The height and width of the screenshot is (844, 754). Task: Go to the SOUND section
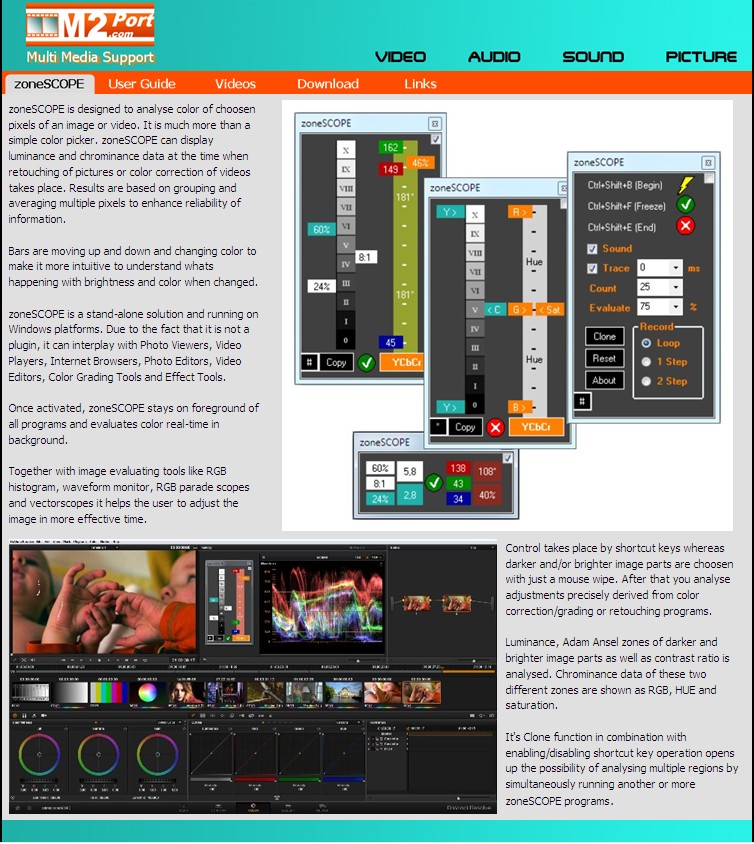click(x=593, y=57)
